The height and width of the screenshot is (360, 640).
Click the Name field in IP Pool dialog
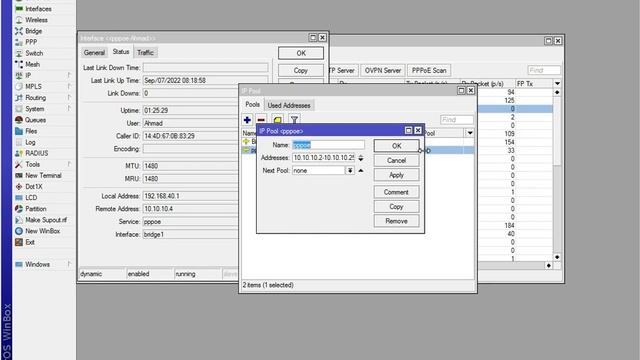(328, 145)
